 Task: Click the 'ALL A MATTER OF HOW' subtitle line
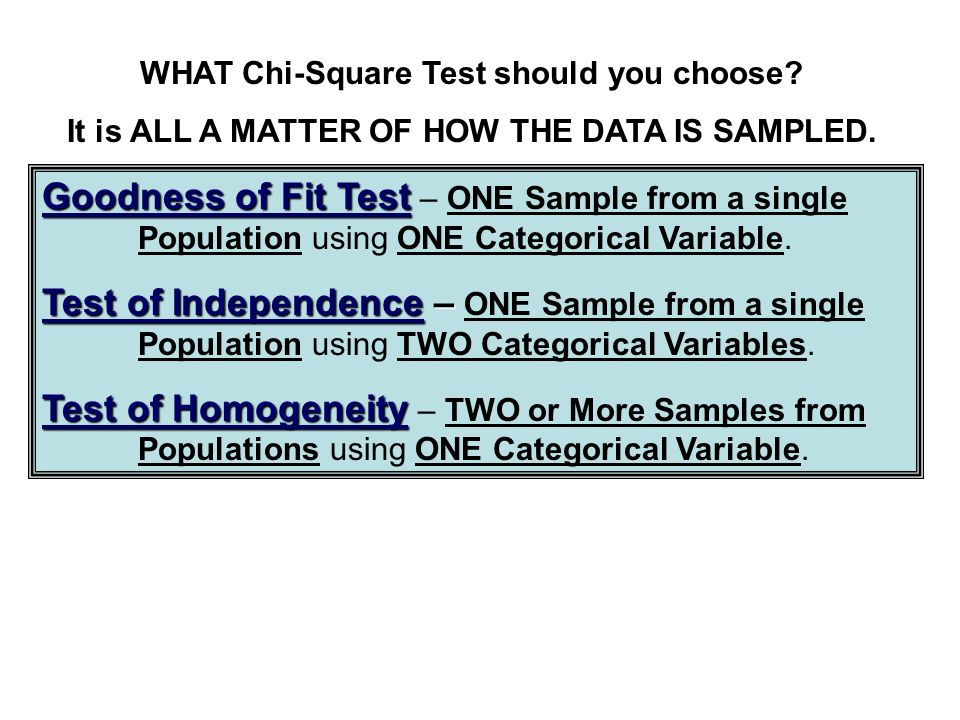click(471, 131)
